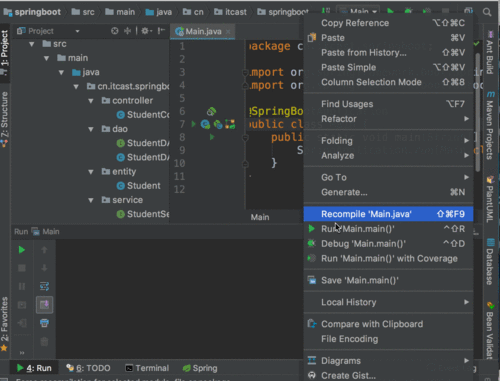This screenshot has height=381, width=500.
Task: Close the Main.java editor tab
Action: click(x=228, y=32)
